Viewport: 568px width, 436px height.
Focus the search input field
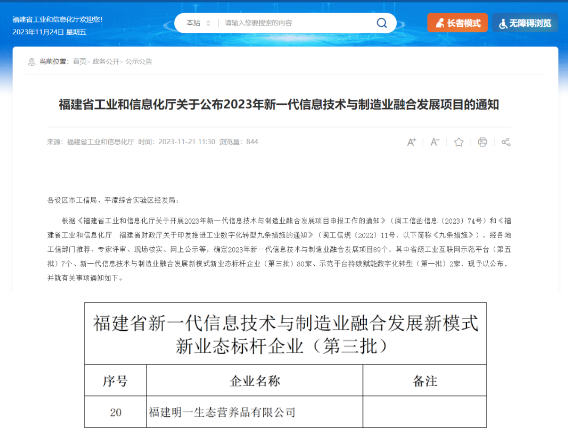[x=297, y=23]
